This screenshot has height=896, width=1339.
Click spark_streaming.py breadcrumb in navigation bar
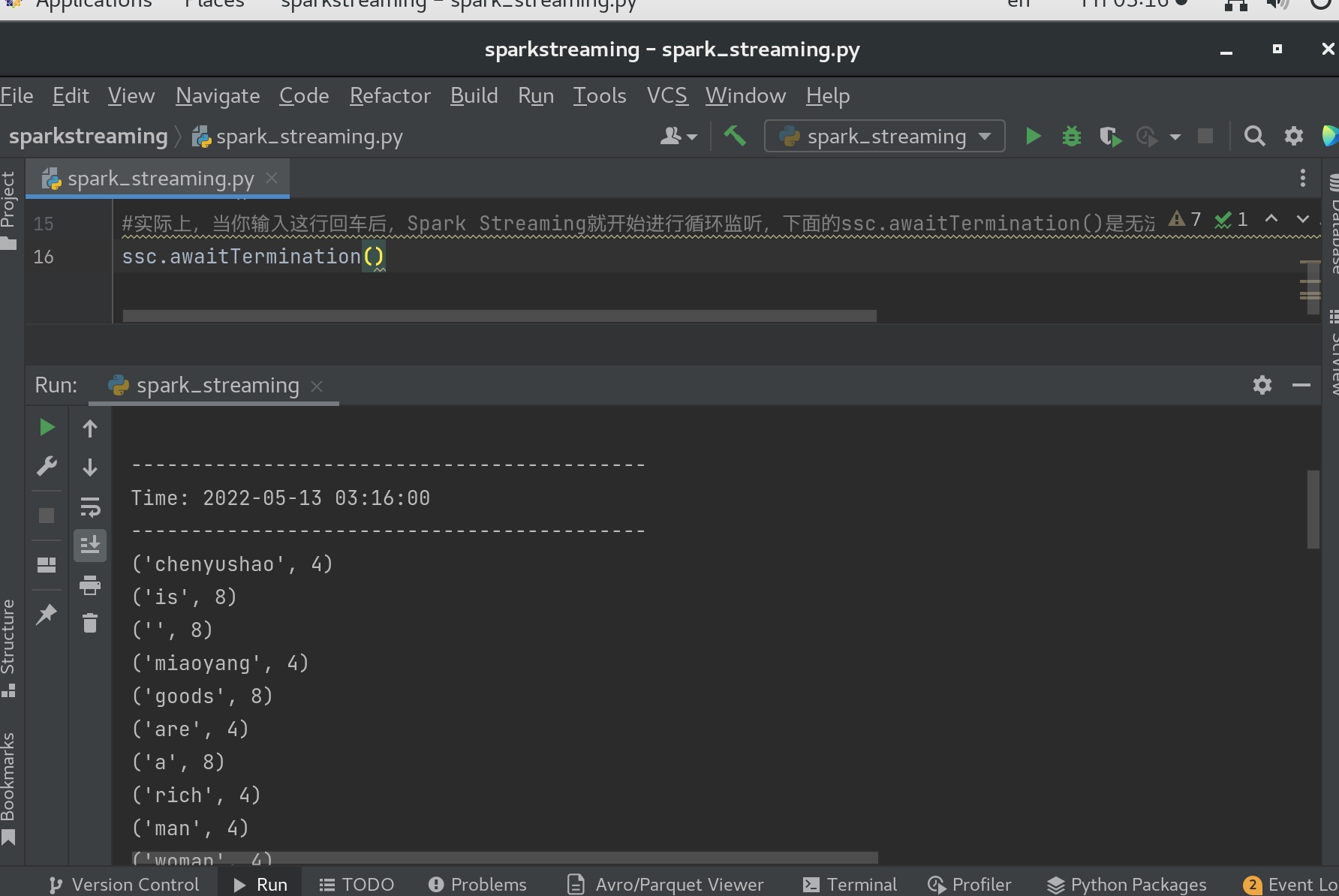297,137
